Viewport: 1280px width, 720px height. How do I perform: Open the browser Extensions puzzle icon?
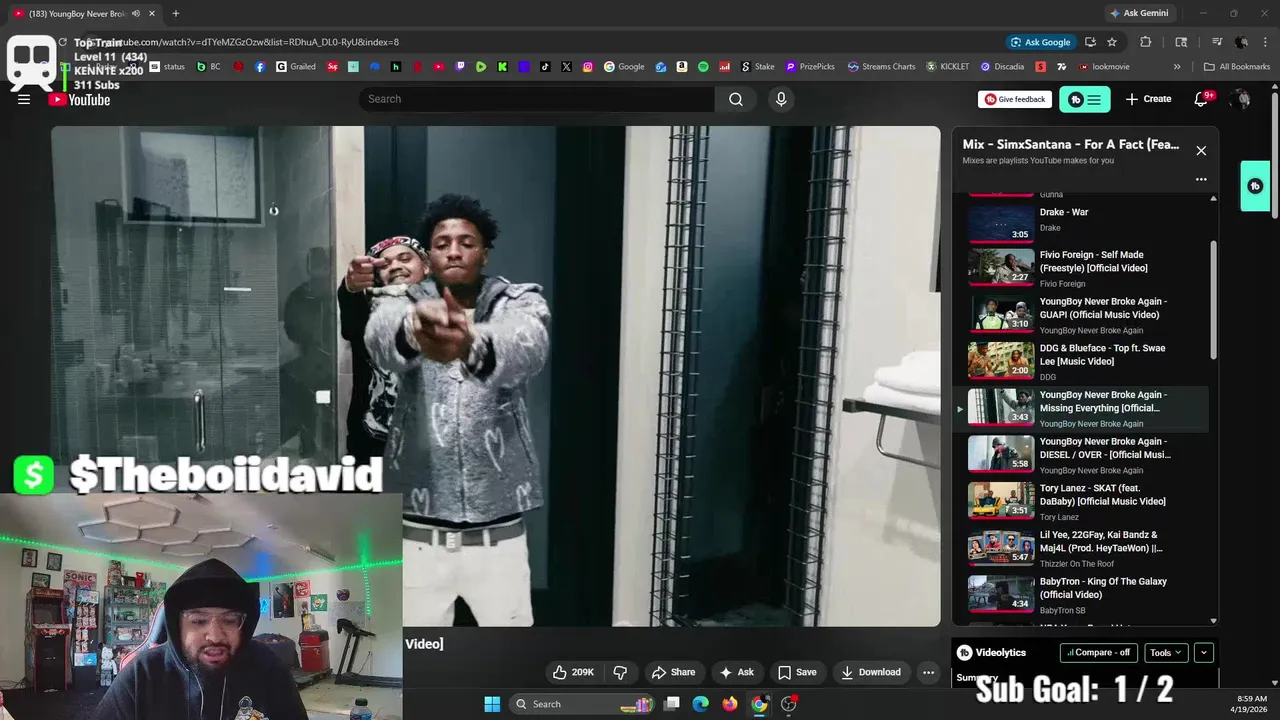click(x=1146, y=42)
